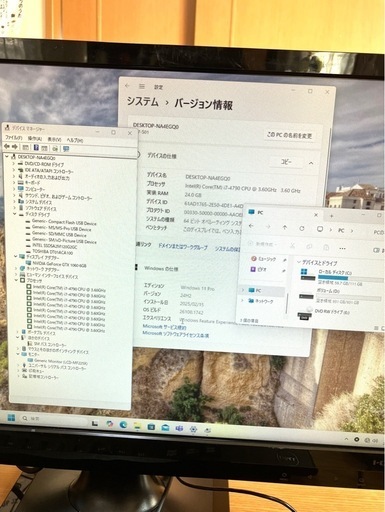Screen dimensions: 385x512
Task: Click the コピー button for device specifications
Action: [286, 162]
